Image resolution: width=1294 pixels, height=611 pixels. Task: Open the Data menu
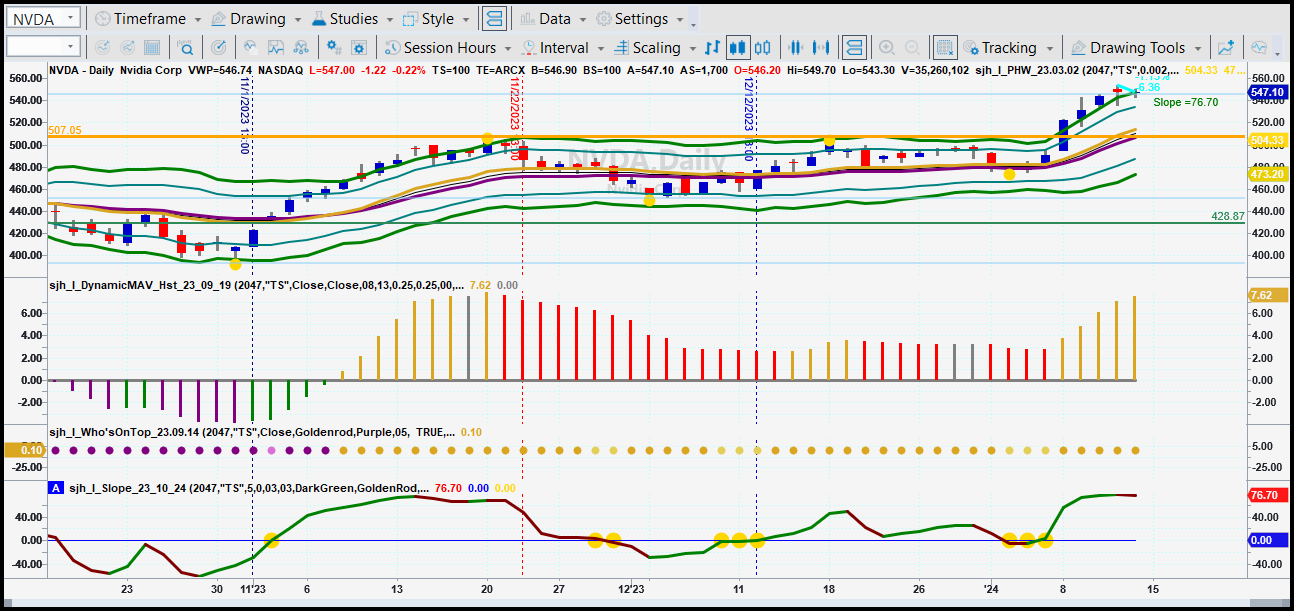[553, 19]
